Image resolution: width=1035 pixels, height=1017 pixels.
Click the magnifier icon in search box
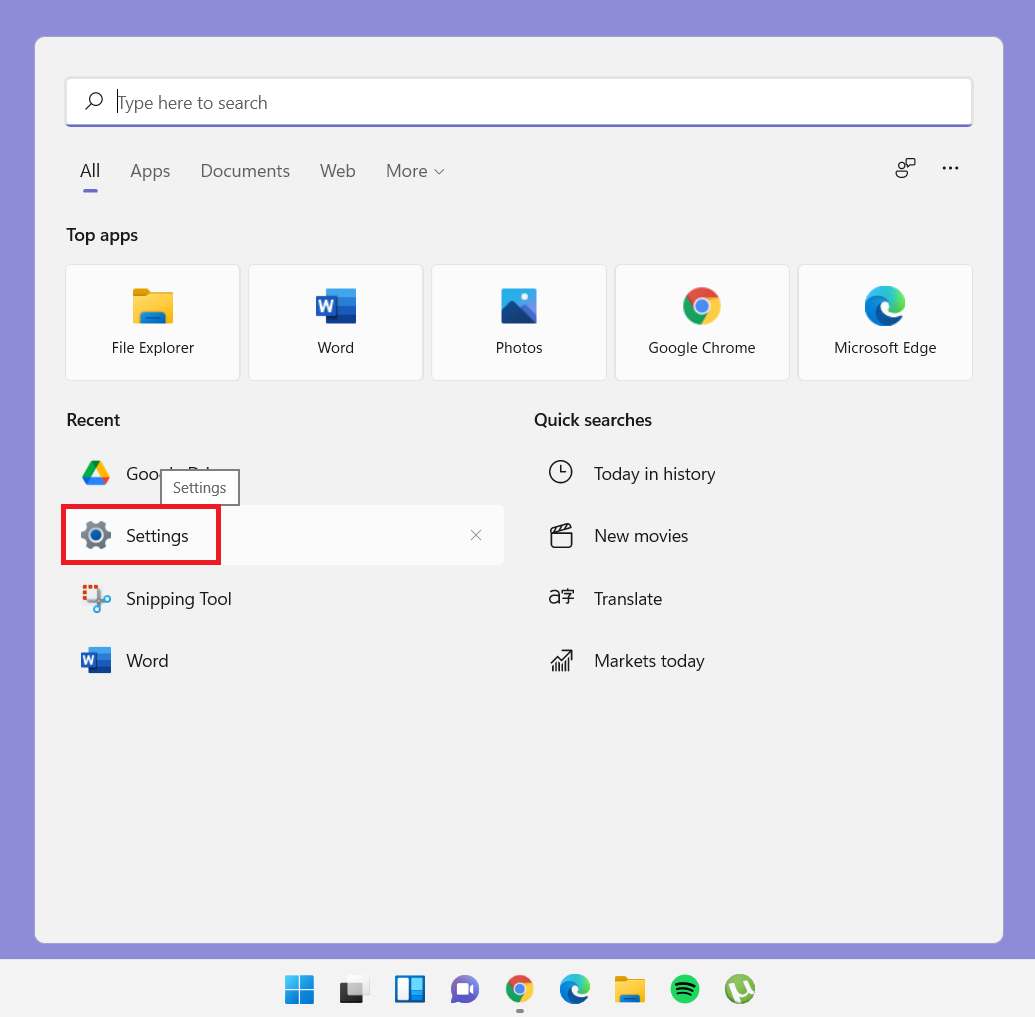94,101
